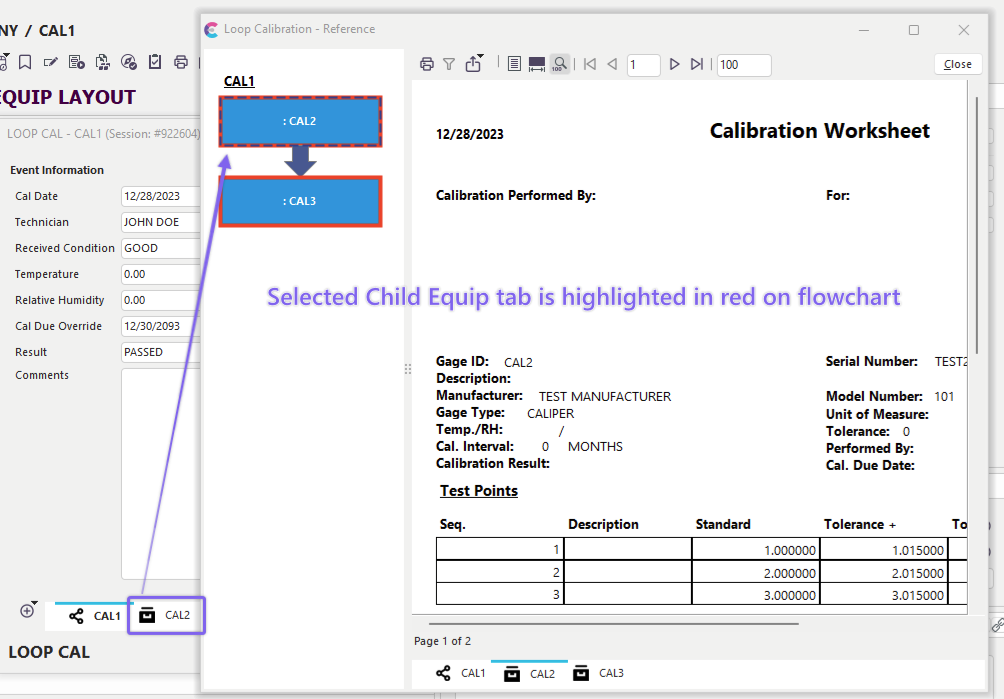Go to next report page
This screenshot has height=699, width=1004.
pyautogui.click(x=674, y=64)
